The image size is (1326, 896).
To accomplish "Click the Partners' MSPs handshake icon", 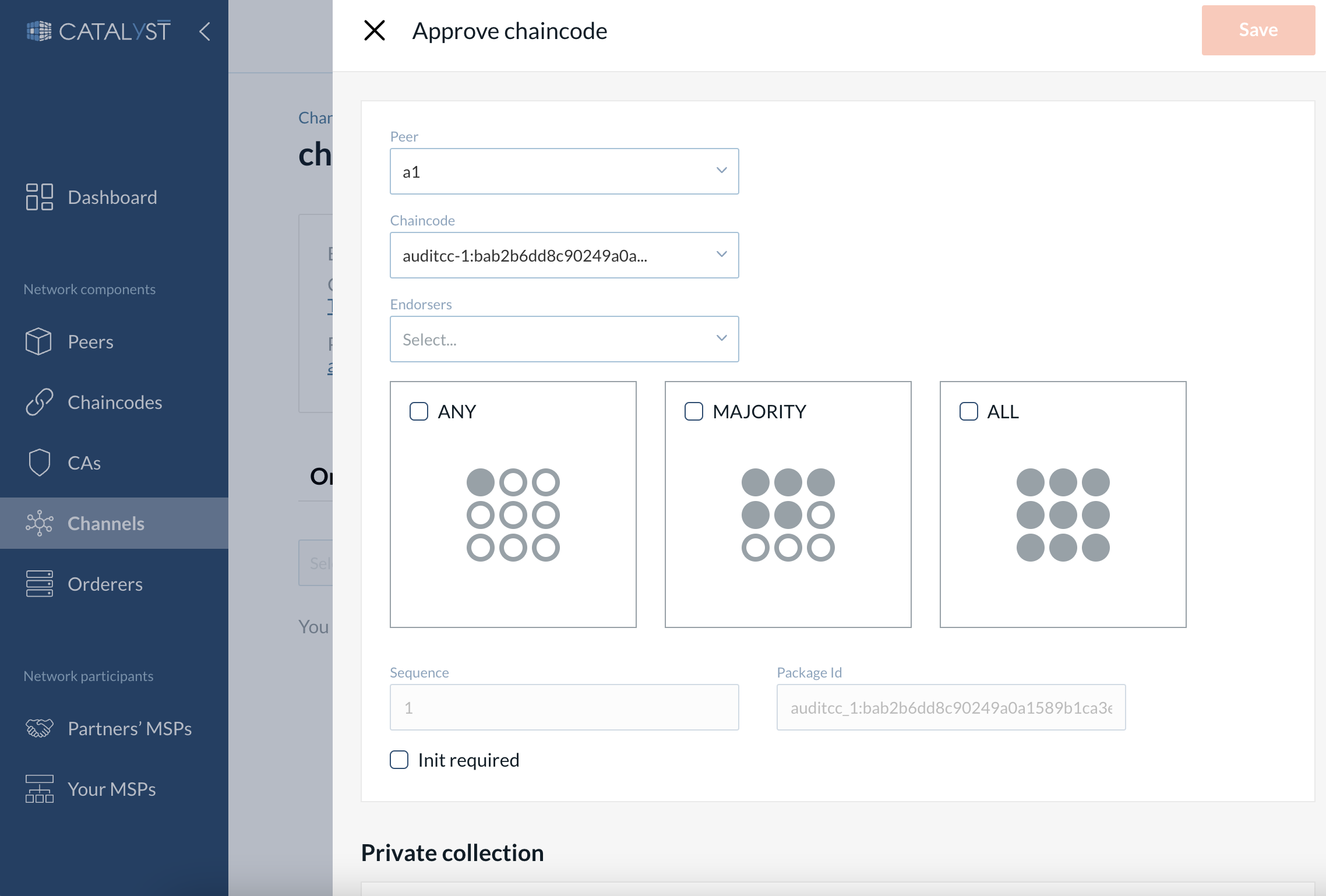I will click(39, 728).
